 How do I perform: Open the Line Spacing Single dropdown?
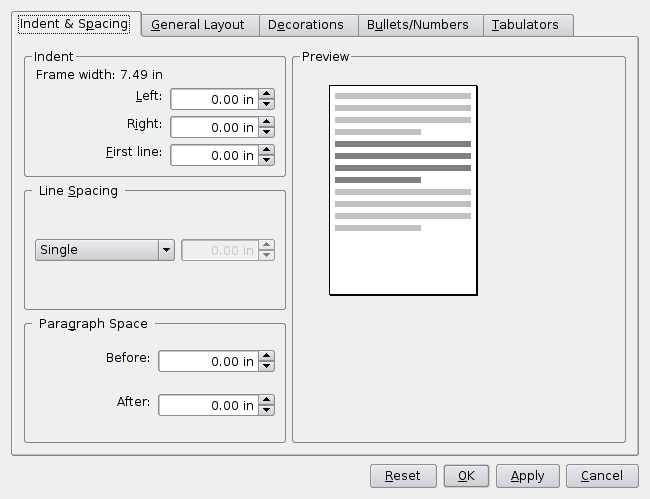pos(166,250)
